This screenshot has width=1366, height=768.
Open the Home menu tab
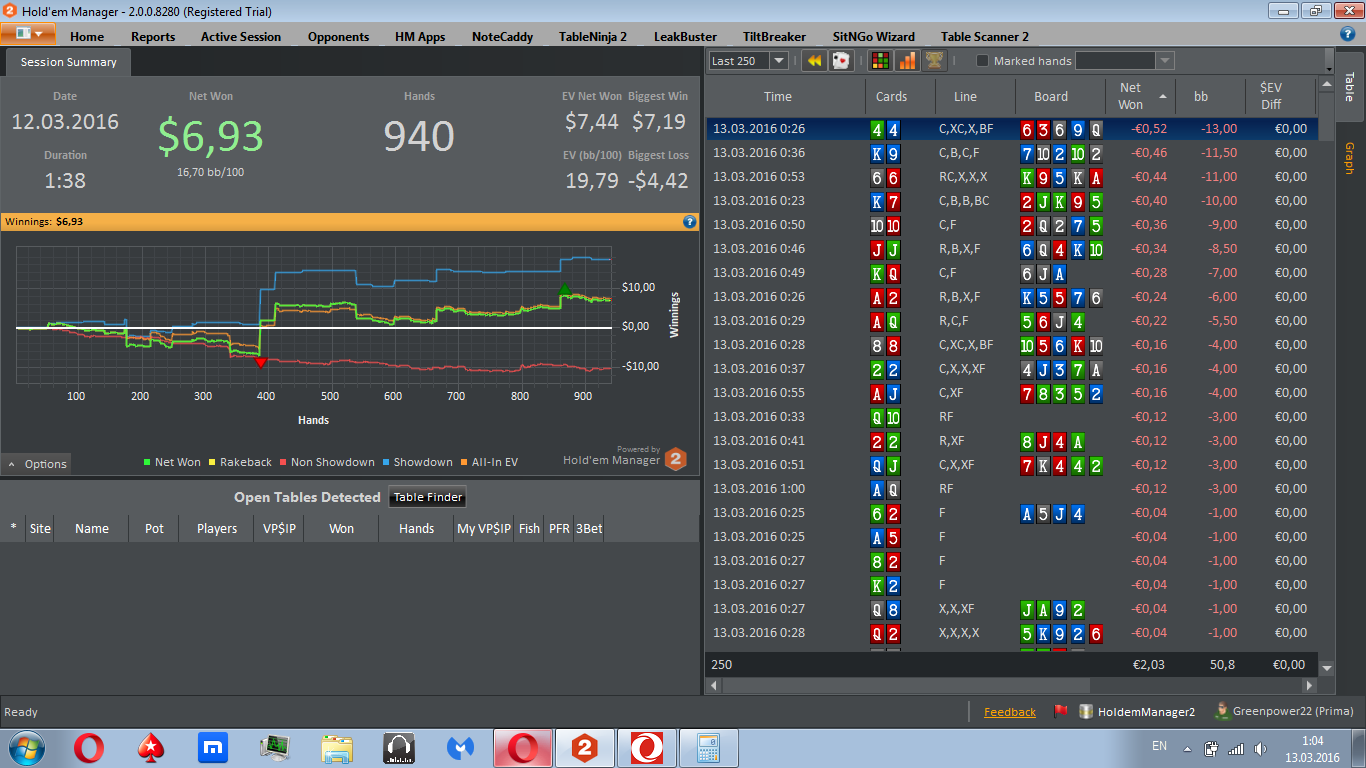pyautogui.click(x=87, y=37)
